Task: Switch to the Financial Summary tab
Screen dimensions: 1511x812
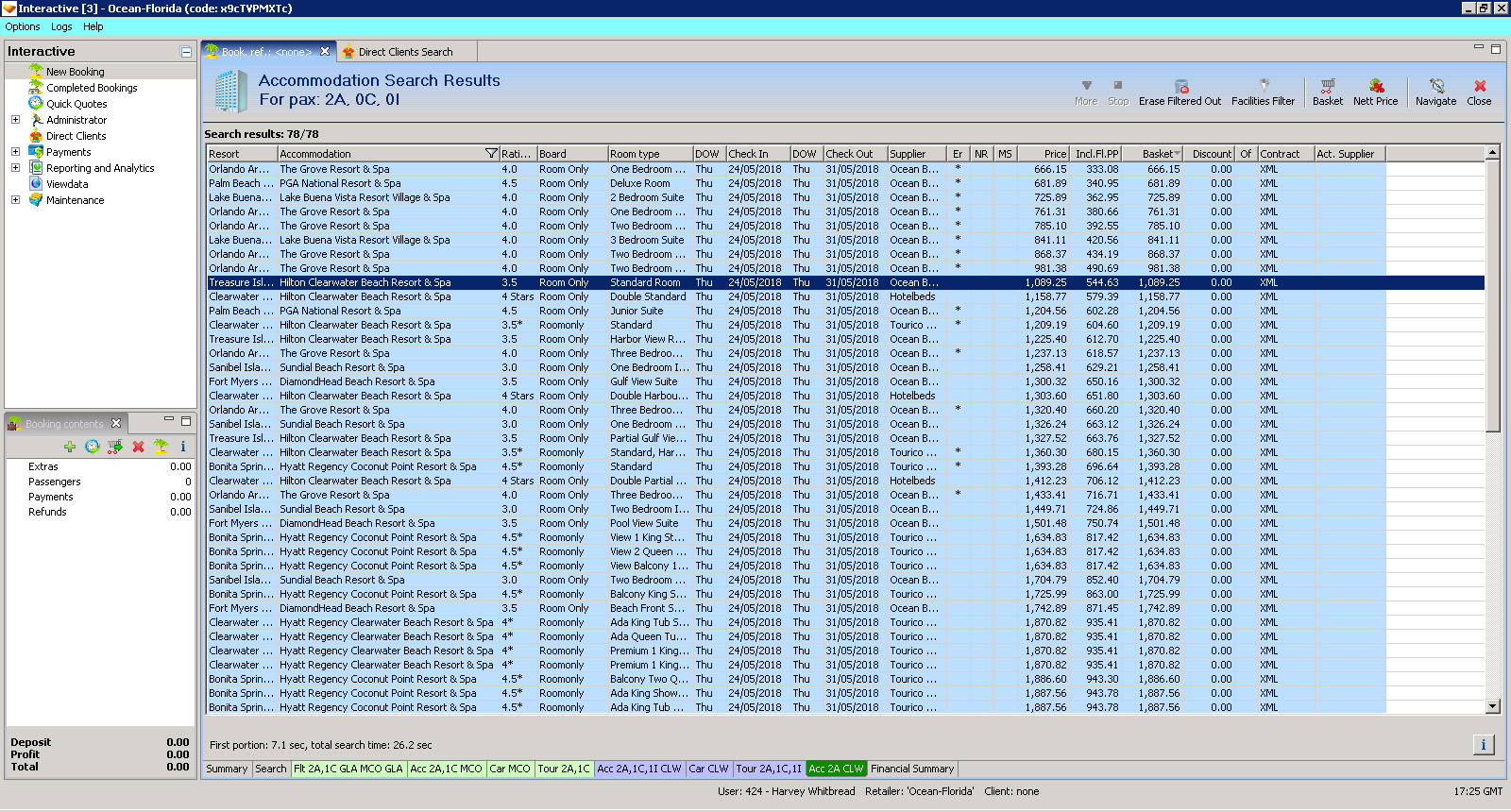Action: (x=912, y=769)
